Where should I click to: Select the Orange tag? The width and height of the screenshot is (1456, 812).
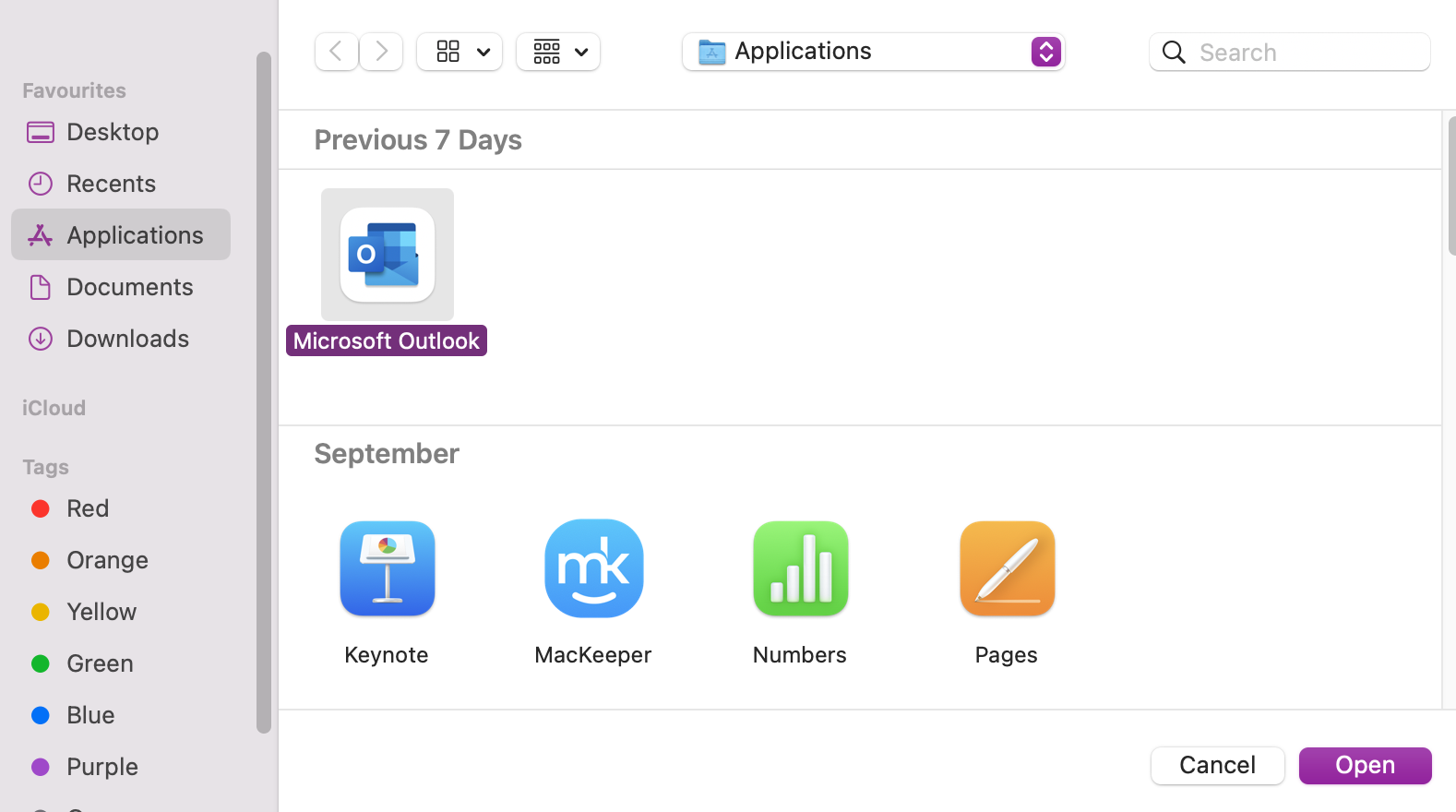point(121,560)
